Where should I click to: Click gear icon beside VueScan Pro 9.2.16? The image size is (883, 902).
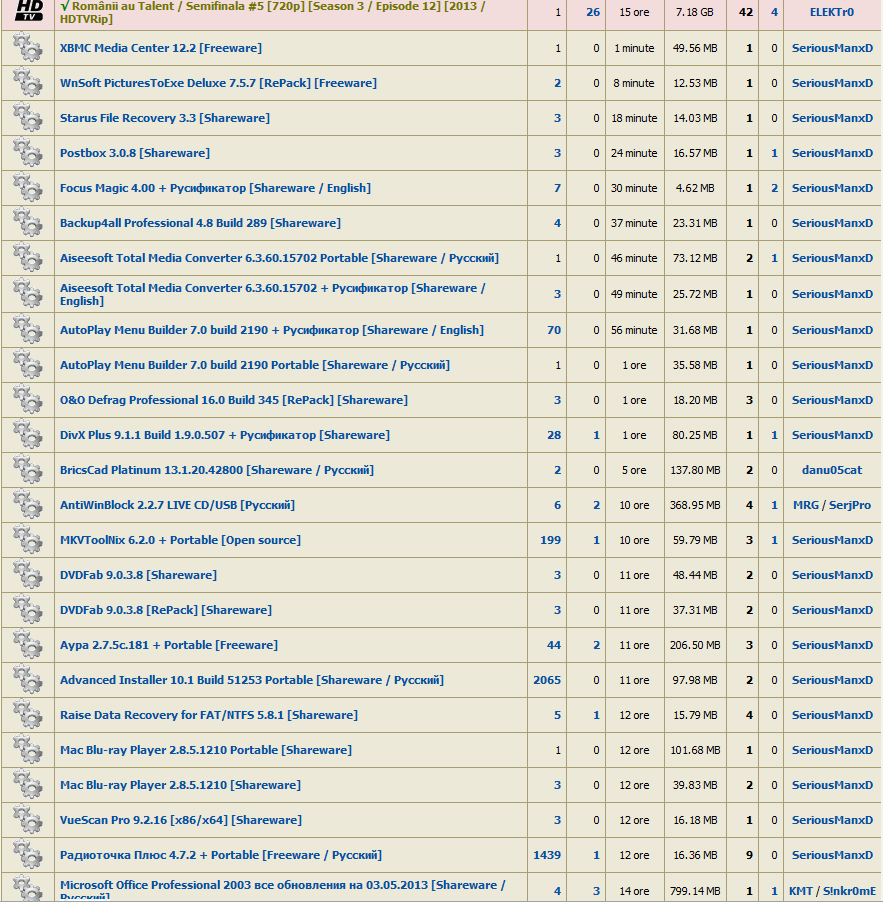[28, 820]
